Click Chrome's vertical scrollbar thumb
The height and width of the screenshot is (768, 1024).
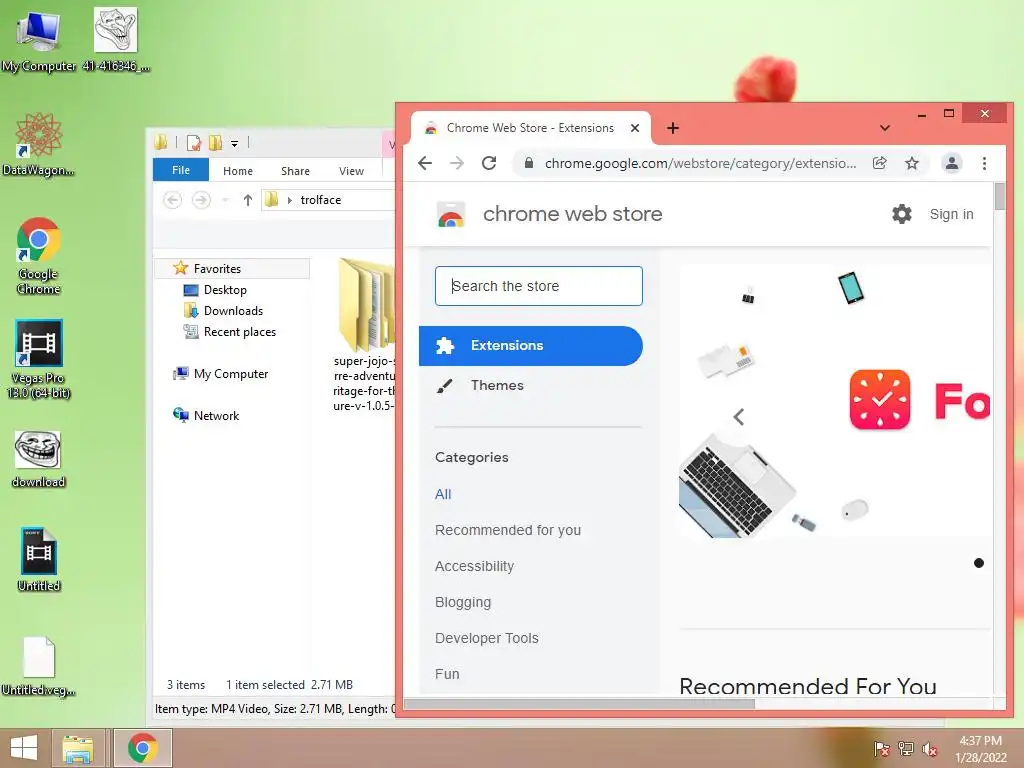point(999,197)
